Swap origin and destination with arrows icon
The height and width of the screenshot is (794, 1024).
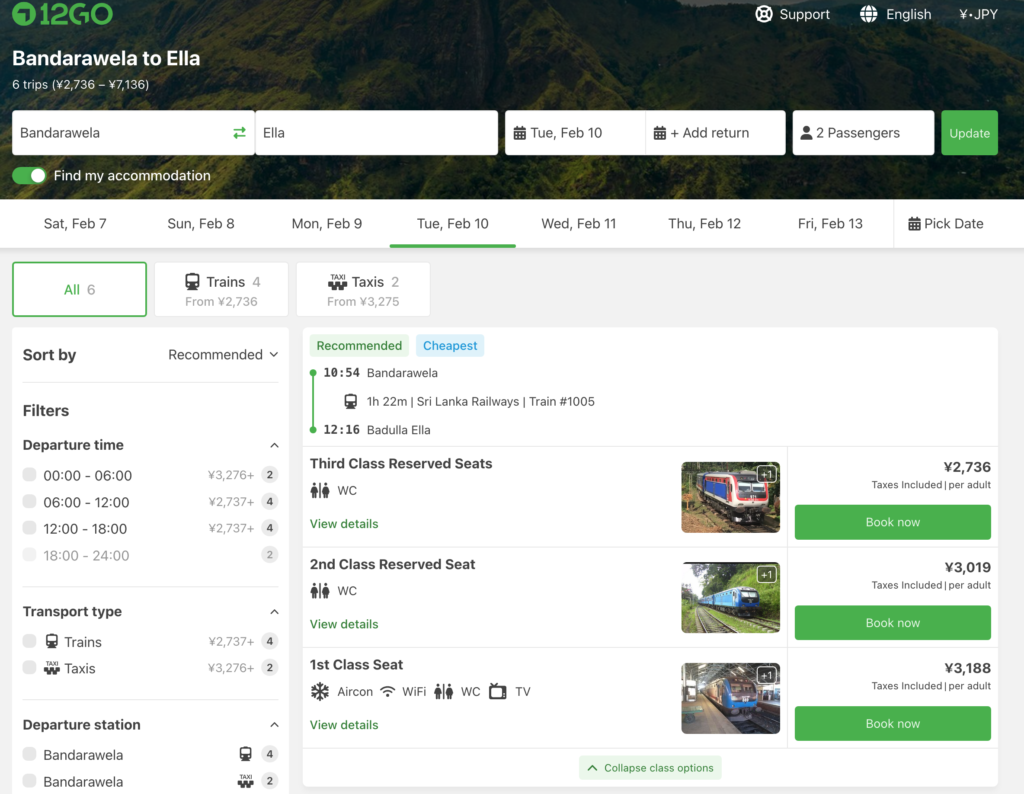(239, 133)
